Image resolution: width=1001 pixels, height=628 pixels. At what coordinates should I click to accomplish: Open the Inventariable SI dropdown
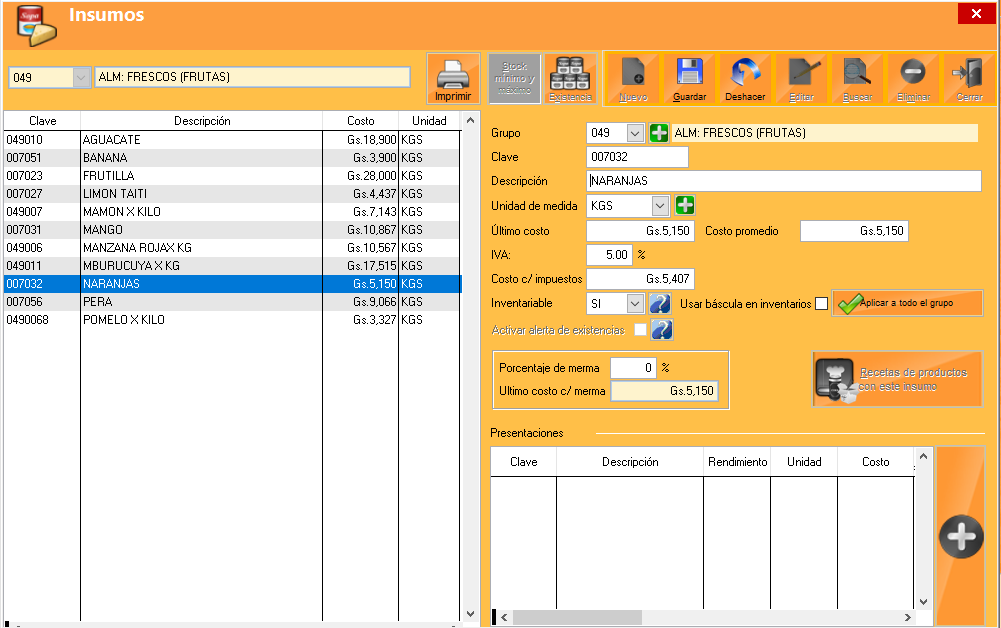tap(635, 303)
